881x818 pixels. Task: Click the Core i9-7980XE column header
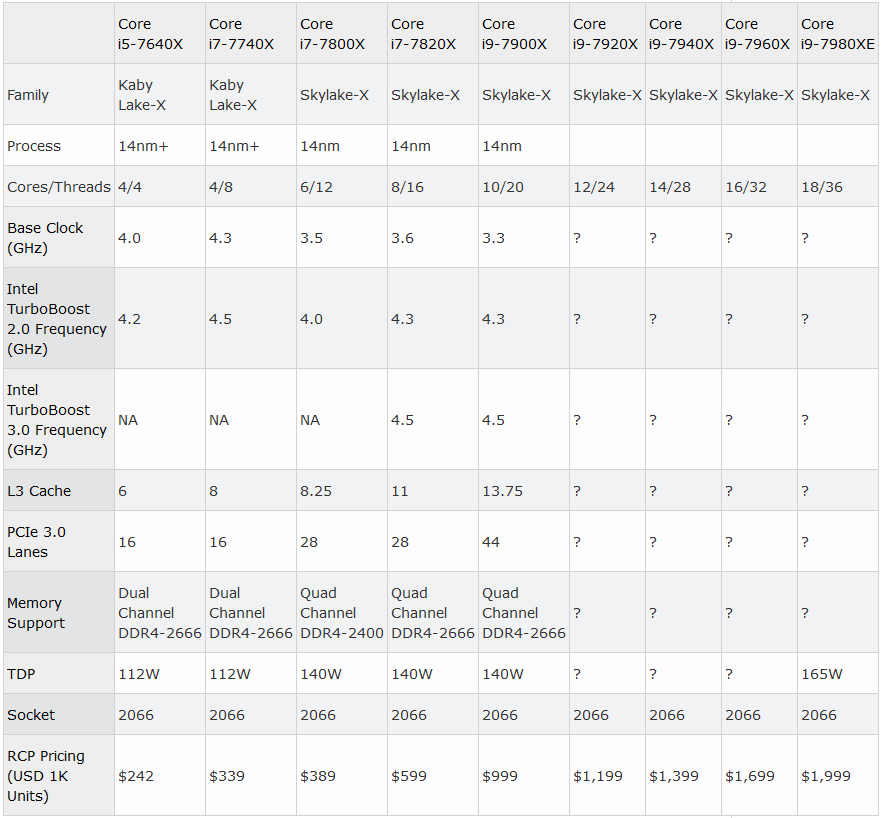pyautogui.click(x=838, y=33)
